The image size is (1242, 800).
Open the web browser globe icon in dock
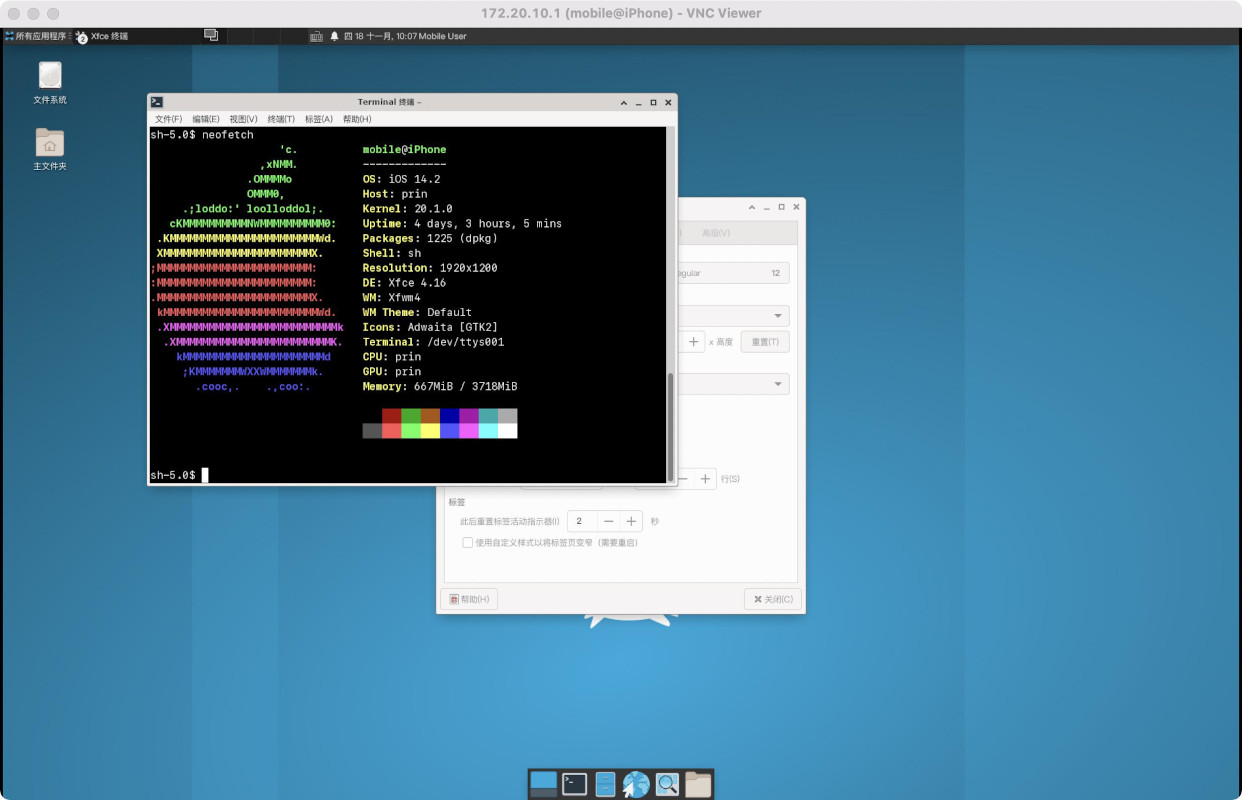click(x=636, y=784)
